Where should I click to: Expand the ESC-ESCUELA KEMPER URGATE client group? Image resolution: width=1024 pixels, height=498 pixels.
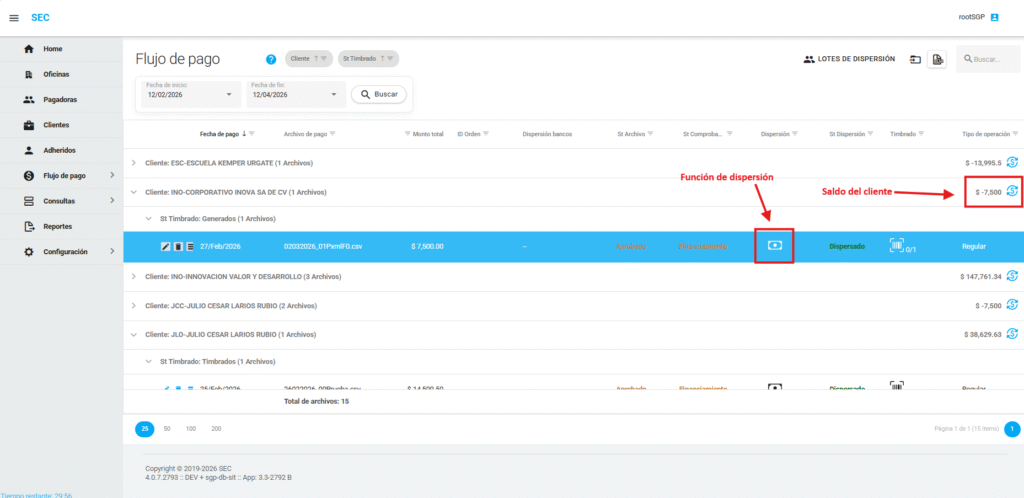(135, 162)
